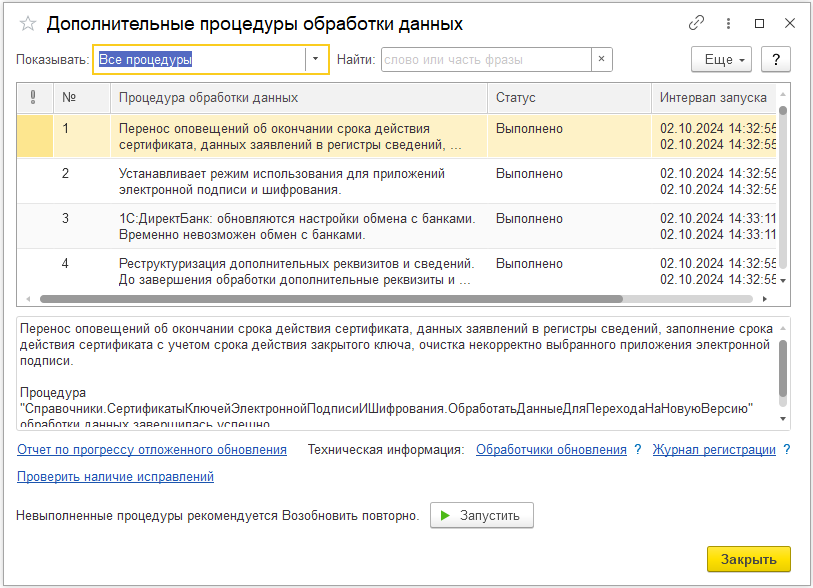Viewport: 813px width, 588px height.
Task: Add window to favorites with star icon
Action: click(27, 24)
